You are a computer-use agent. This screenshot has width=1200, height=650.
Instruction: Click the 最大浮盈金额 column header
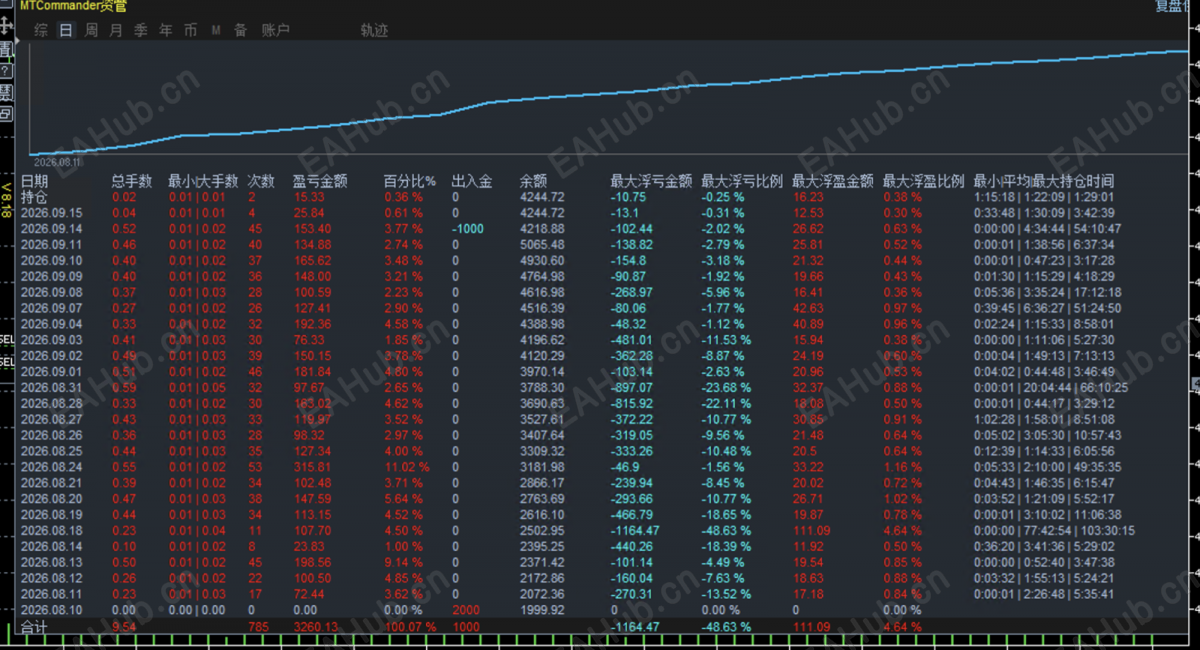pos(833,181)
